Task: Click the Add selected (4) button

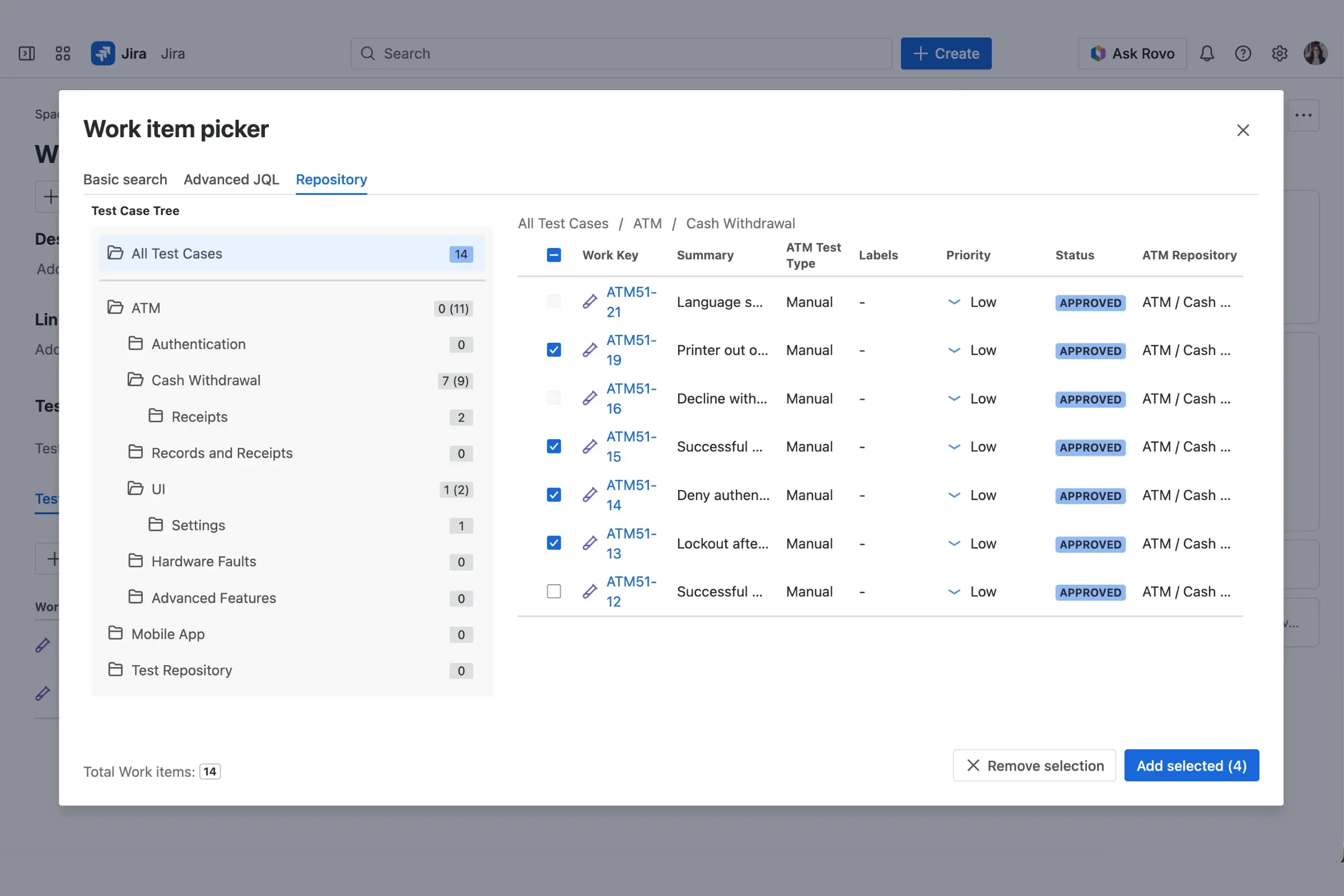Action: pos(1191,765)
